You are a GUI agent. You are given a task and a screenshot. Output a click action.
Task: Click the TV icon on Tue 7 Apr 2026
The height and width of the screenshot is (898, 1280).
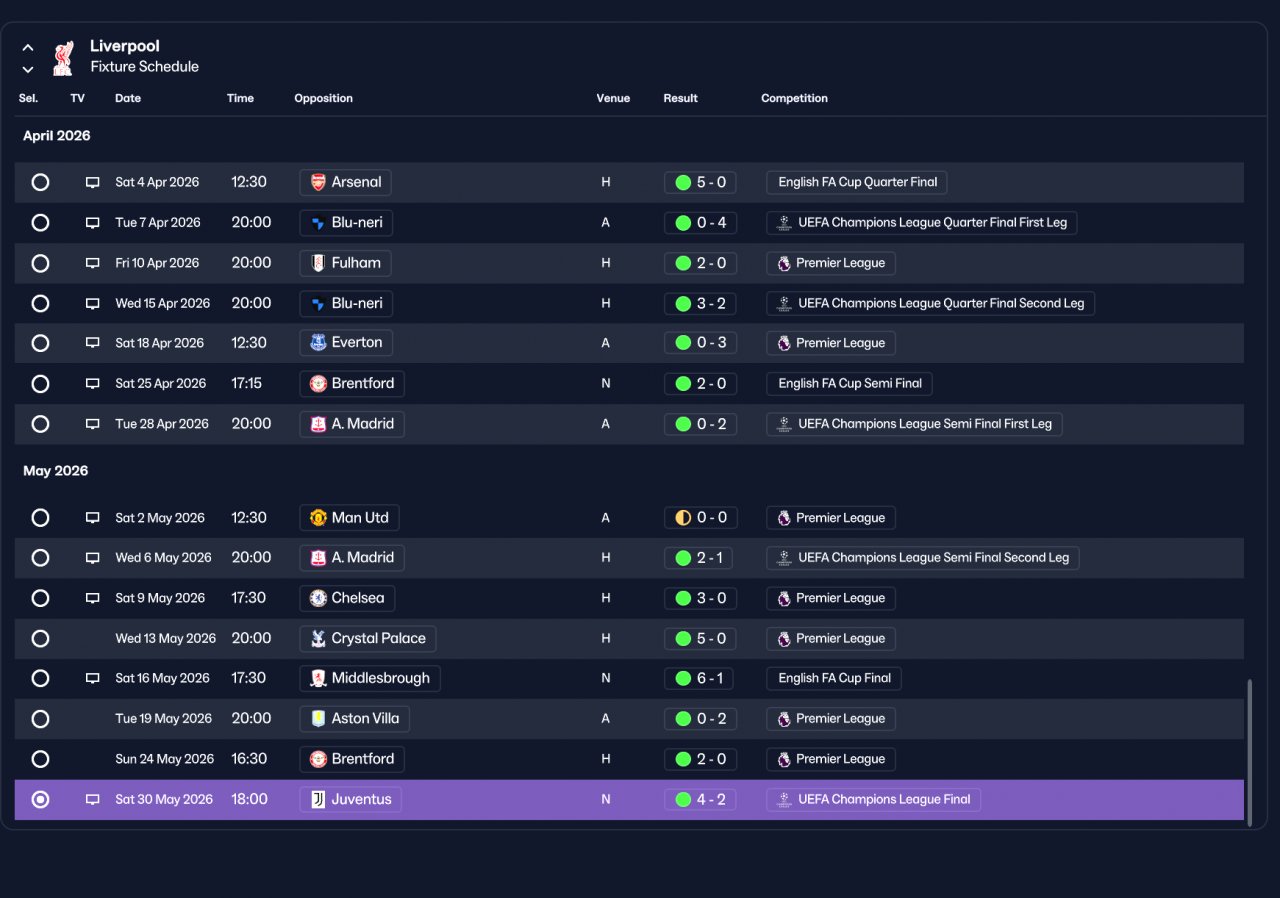point(93,223)
